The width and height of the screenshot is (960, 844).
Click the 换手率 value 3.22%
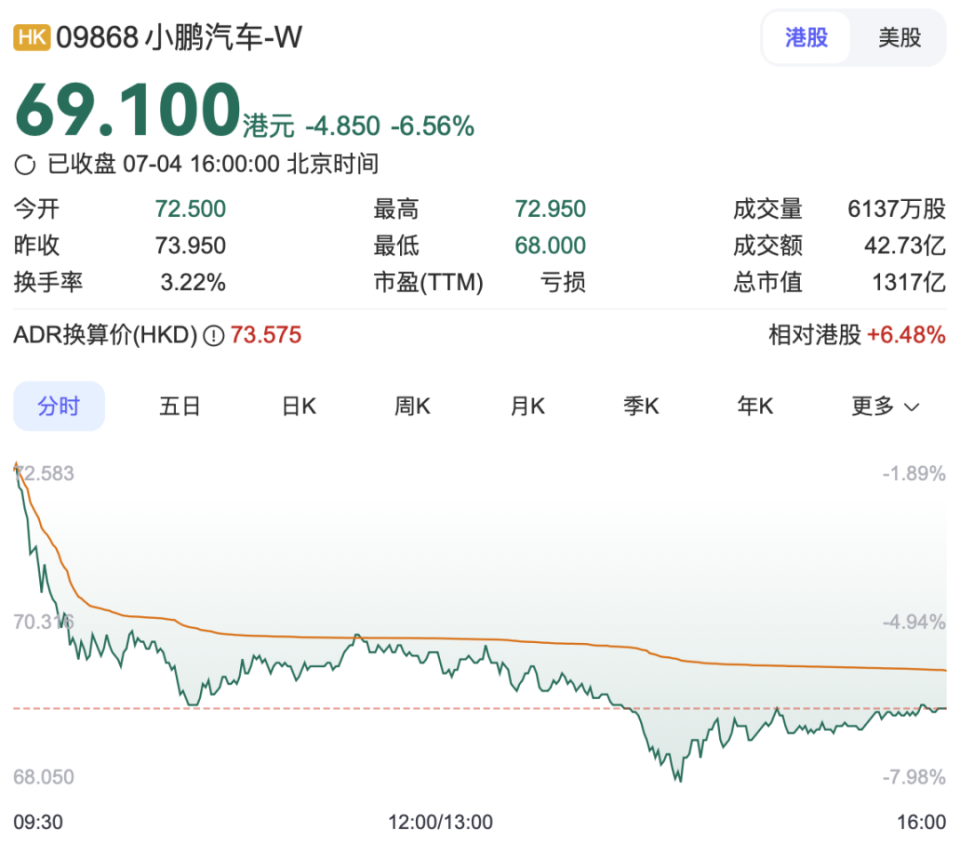coord(193,283)
